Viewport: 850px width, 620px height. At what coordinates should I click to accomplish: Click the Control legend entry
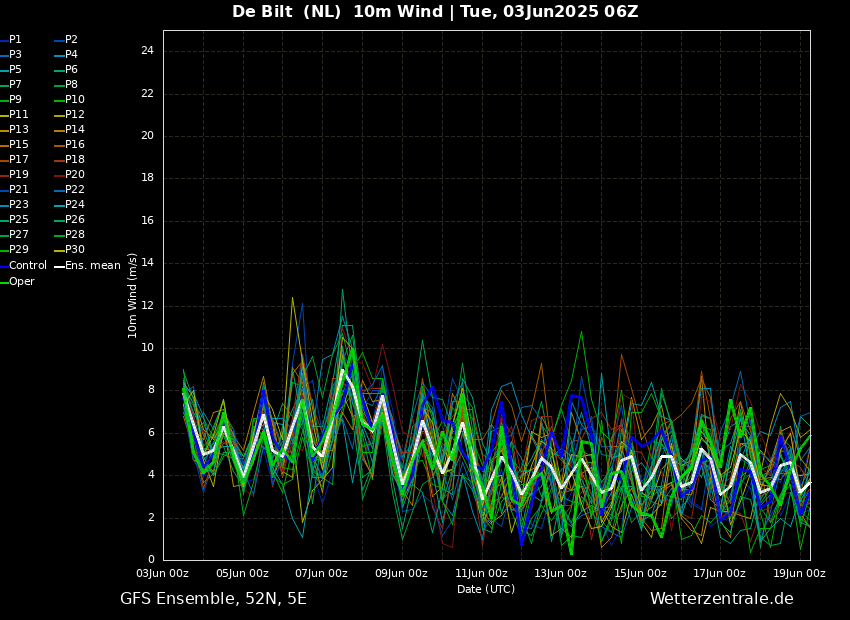coord(27,266)
